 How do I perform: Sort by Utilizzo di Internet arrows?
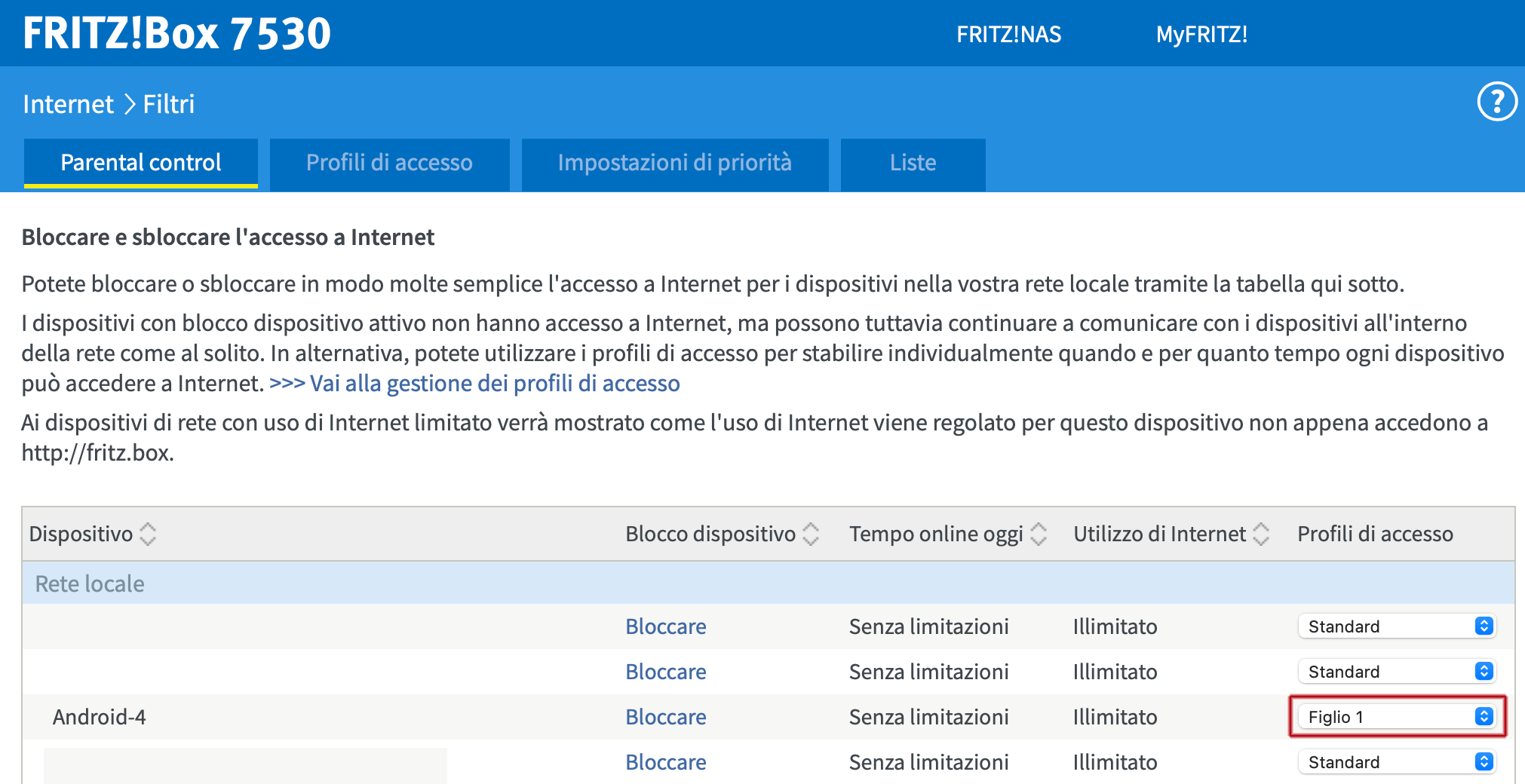point(1261,534)
